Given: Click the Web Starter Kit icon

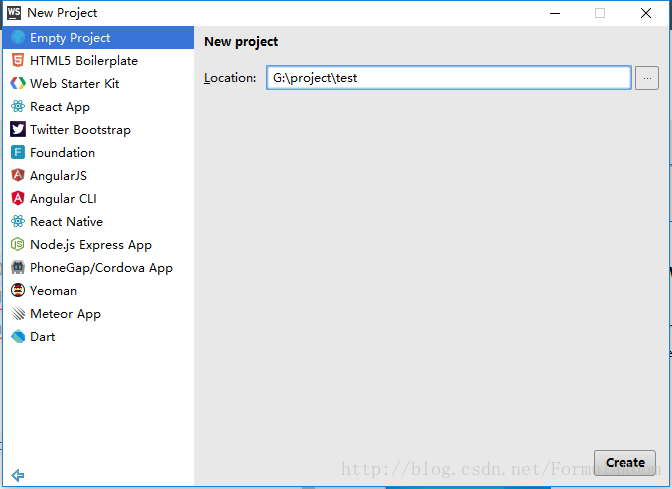Looking at the screenshot, I should click(18, 83).
